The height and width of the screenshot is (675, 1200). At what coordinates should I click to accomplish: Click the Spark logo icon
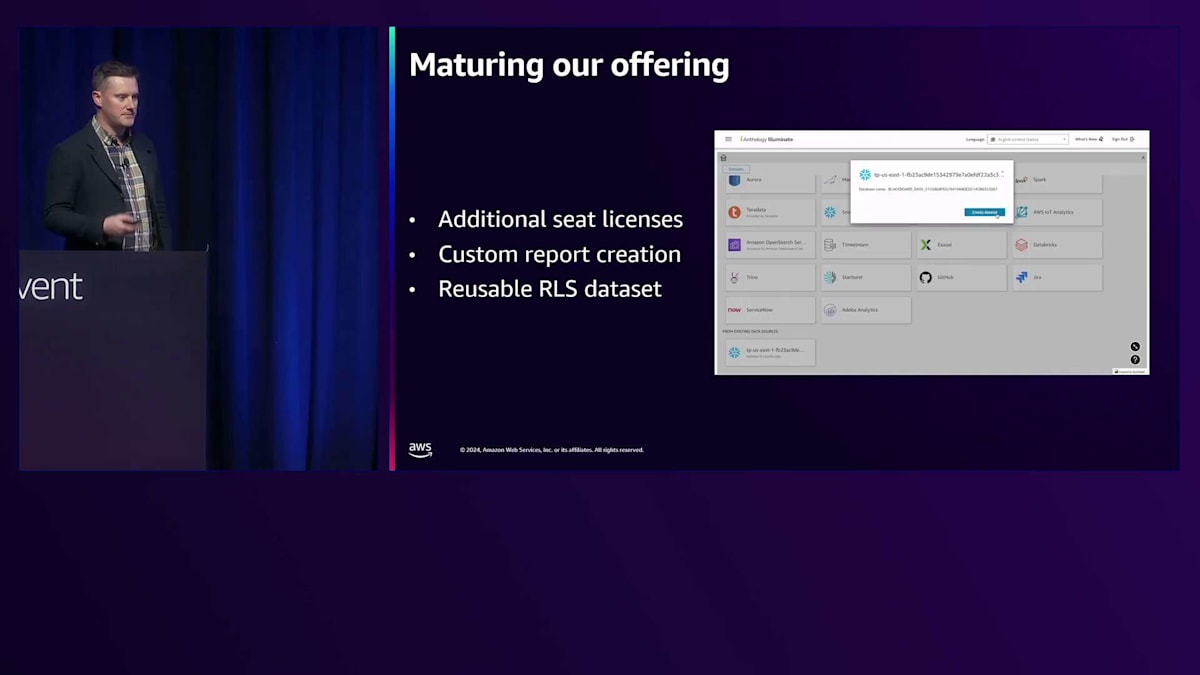pyautogui.click(x=1021, y=180)
